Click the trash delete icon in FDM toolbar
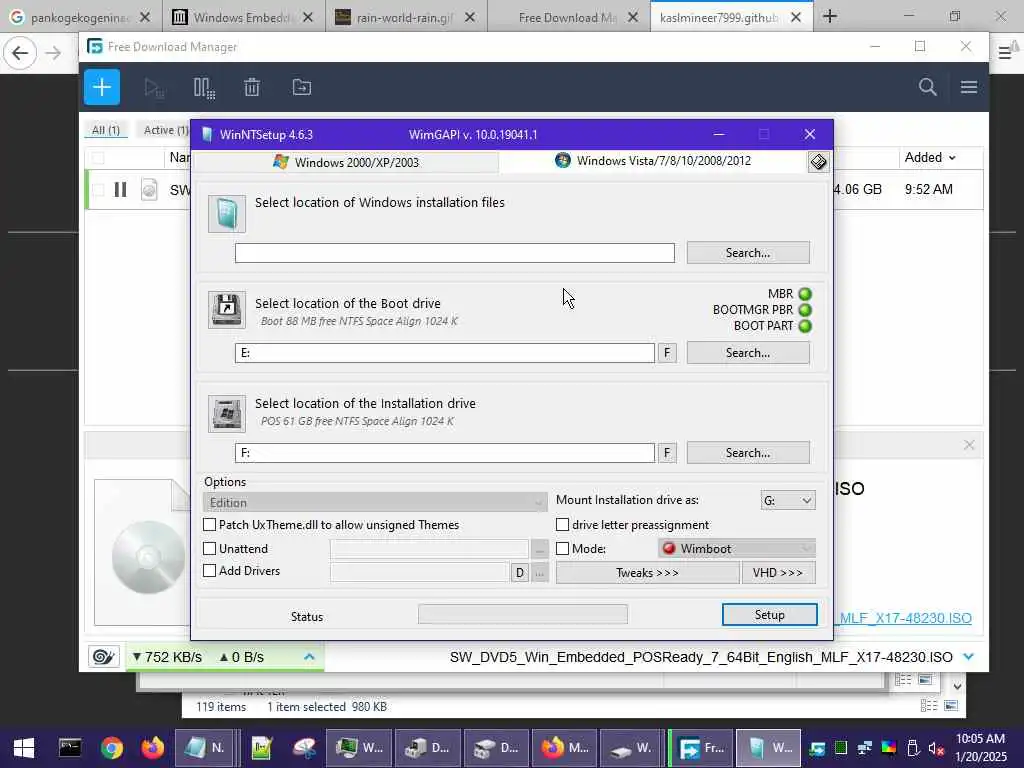1024x768 pixels. pyautogui.click(x=252, y=87)
